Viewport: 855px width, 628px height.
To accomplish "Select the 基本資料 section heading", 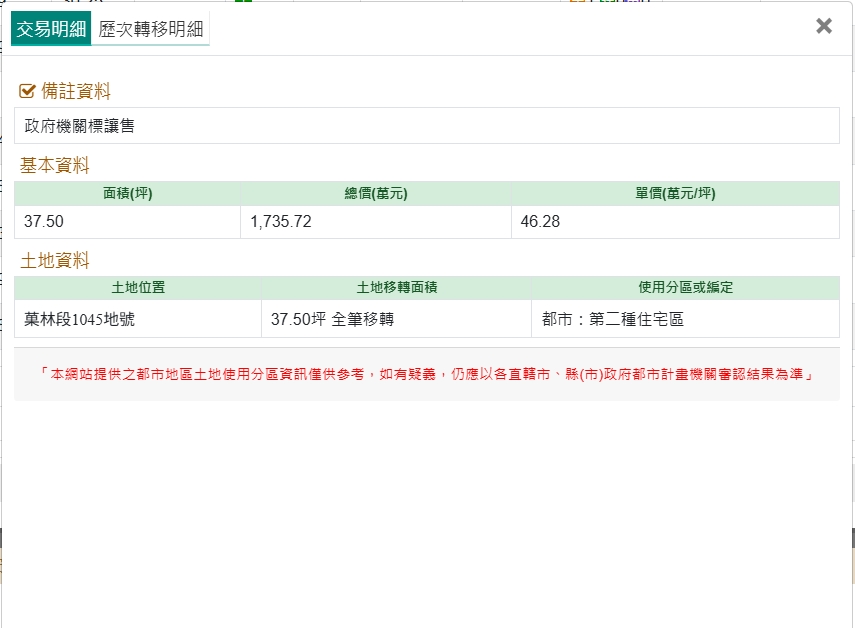I will click(x=55, y=166).
